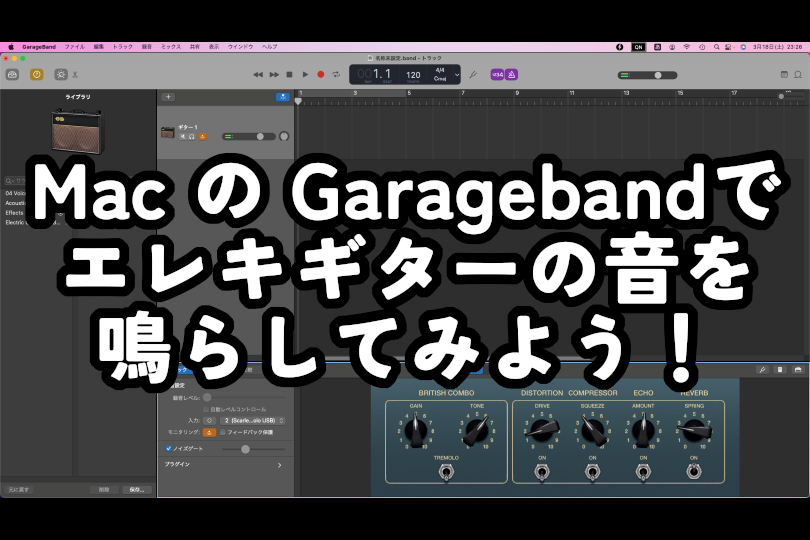The width and height of the screenshot is (810, 540).
Task: Toggle the orange モニタリング button
Action: pos(209,432)
